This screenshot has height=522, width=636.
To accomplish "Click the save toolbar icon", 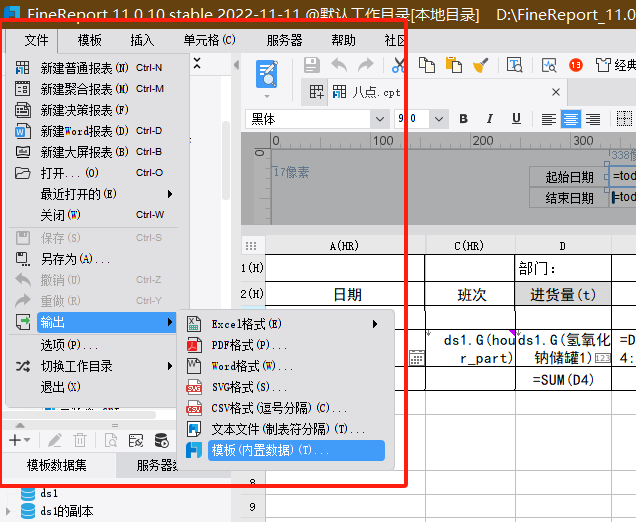I will click(x=312, y=65).
